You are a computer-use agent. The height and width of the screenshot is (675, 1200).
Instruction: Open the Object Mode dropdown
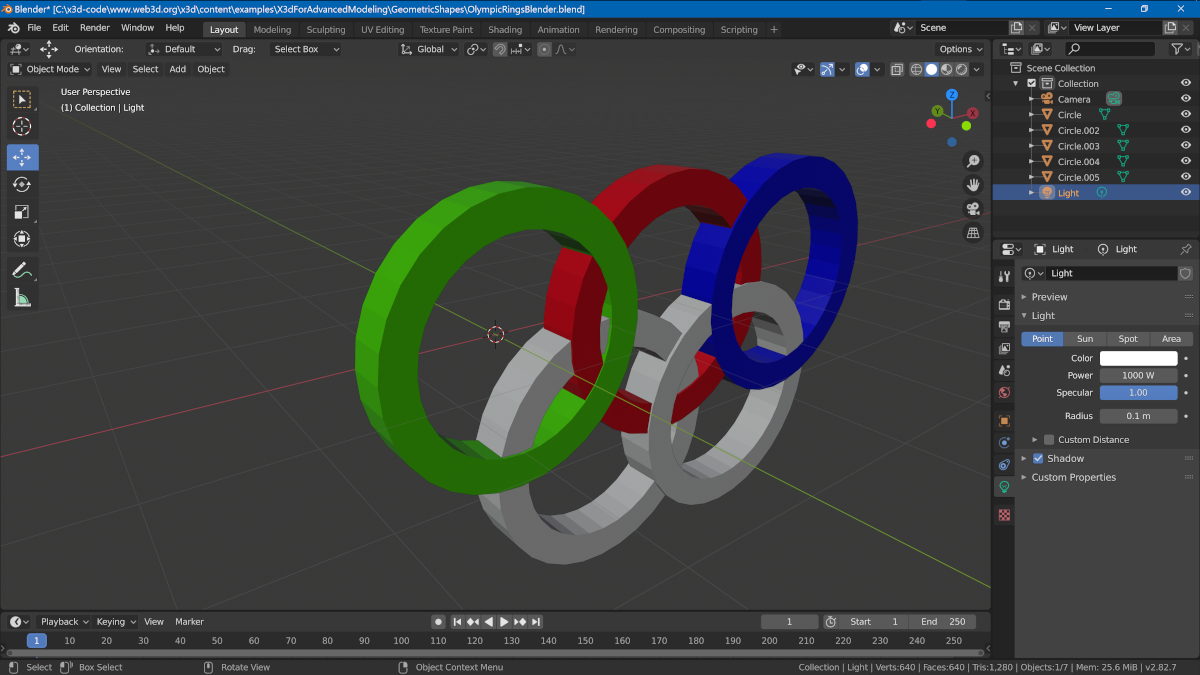[50, 69]
